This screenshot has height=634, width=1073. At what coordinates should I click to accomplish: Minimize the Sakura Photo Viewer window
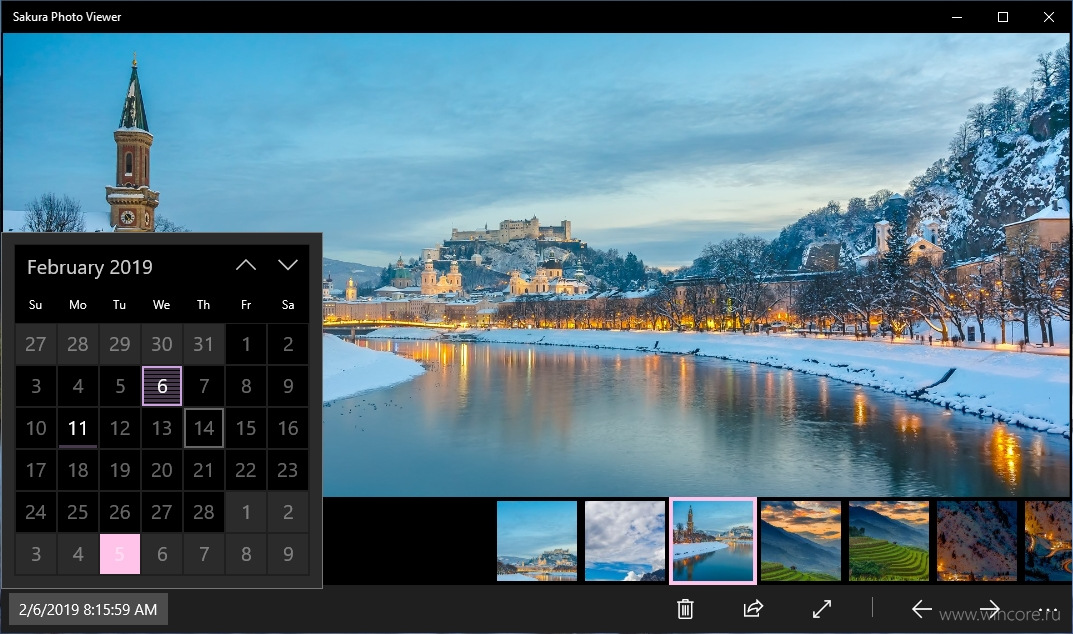pos(957,17)
